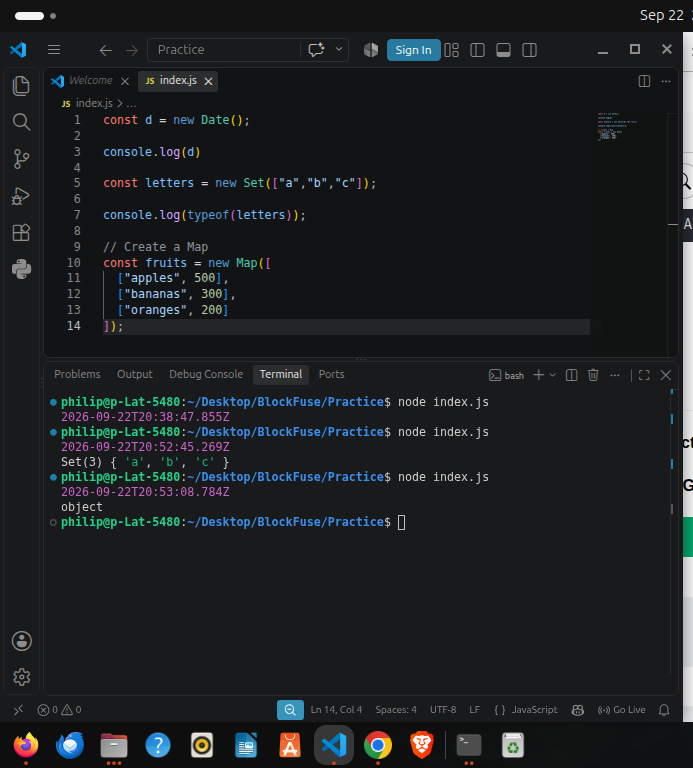
Task: Go back with the left arrow
Action: point(106,50)
